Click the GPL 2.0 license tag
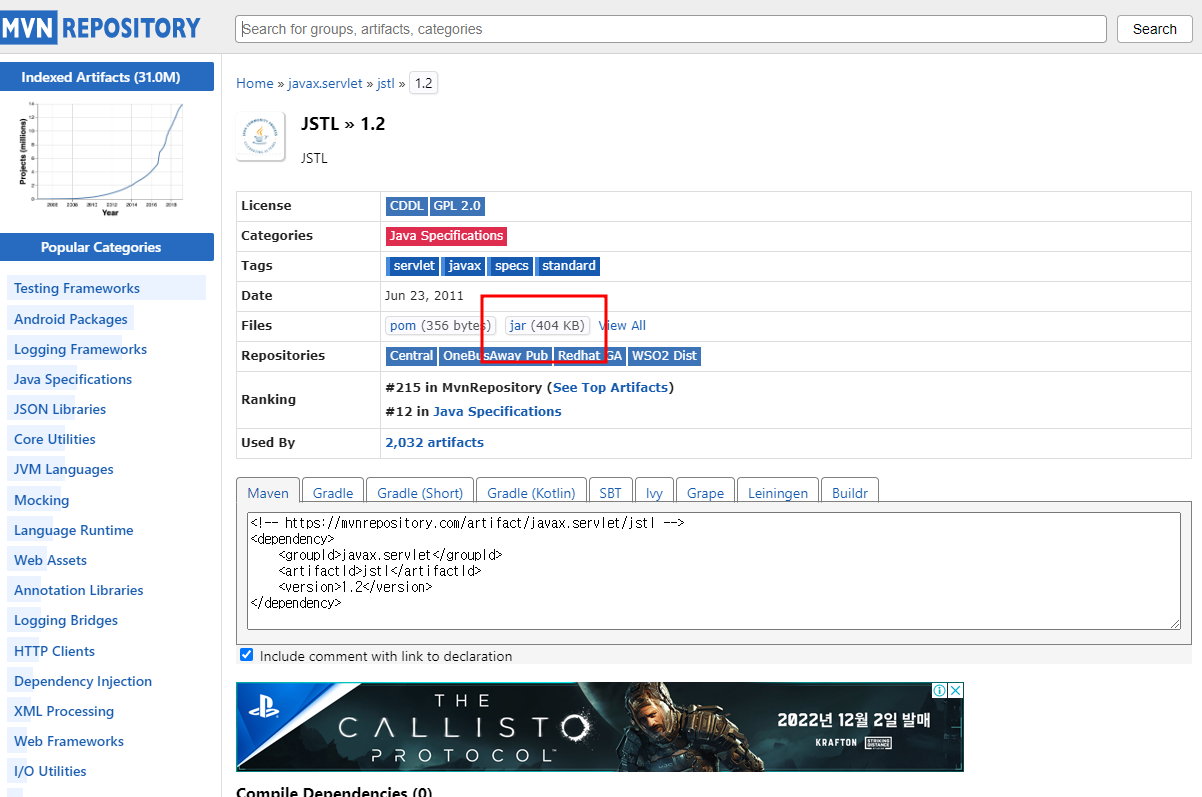 pos(457,206)
